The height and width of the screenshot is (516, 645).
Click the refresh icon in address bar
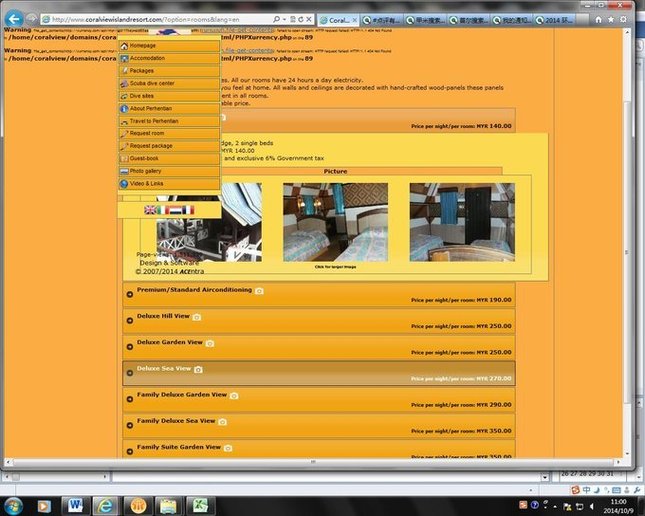(x=301, y=19)
